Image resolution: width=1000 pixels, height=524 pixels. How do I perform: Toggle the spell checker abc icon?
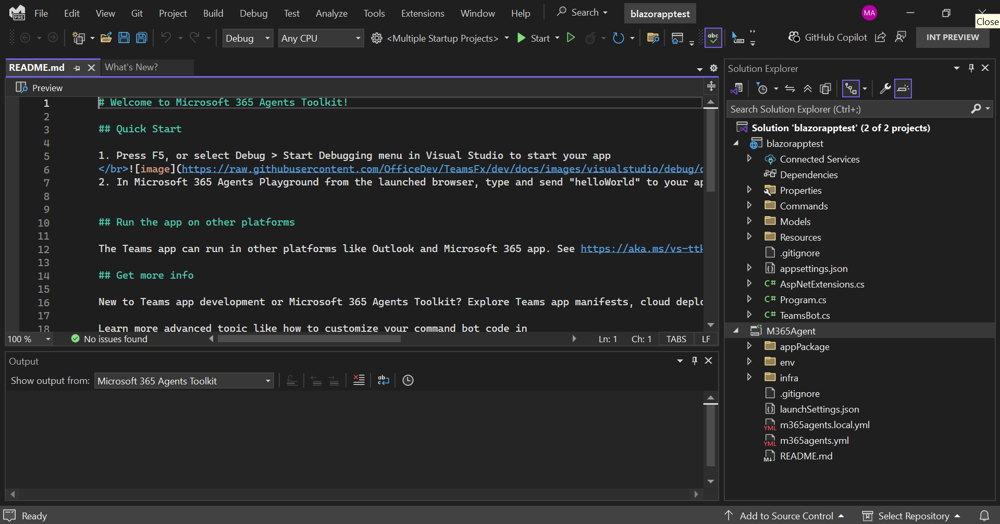pyautogui.click(x=713, y=38)
